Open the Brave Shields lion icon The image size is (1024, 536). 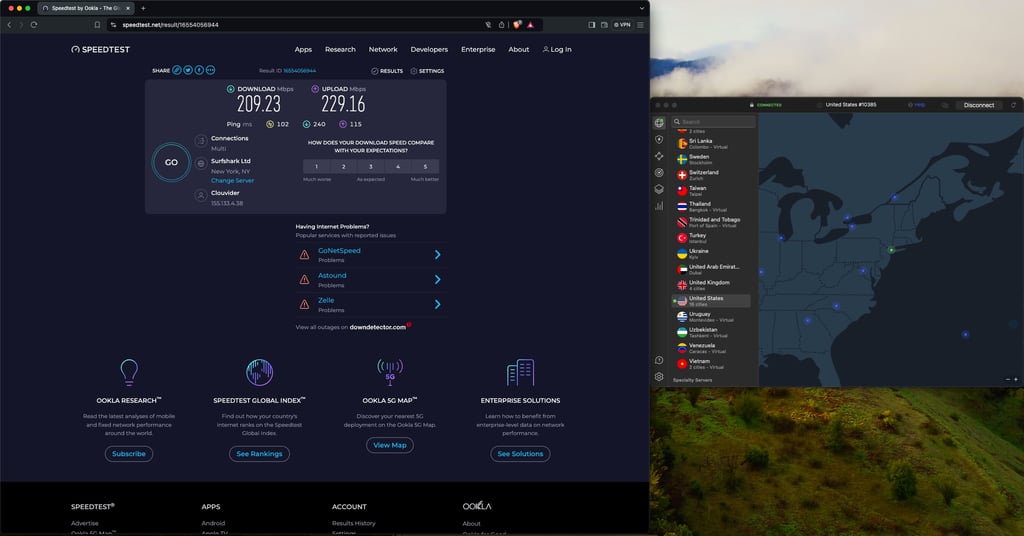coord(517,25)
